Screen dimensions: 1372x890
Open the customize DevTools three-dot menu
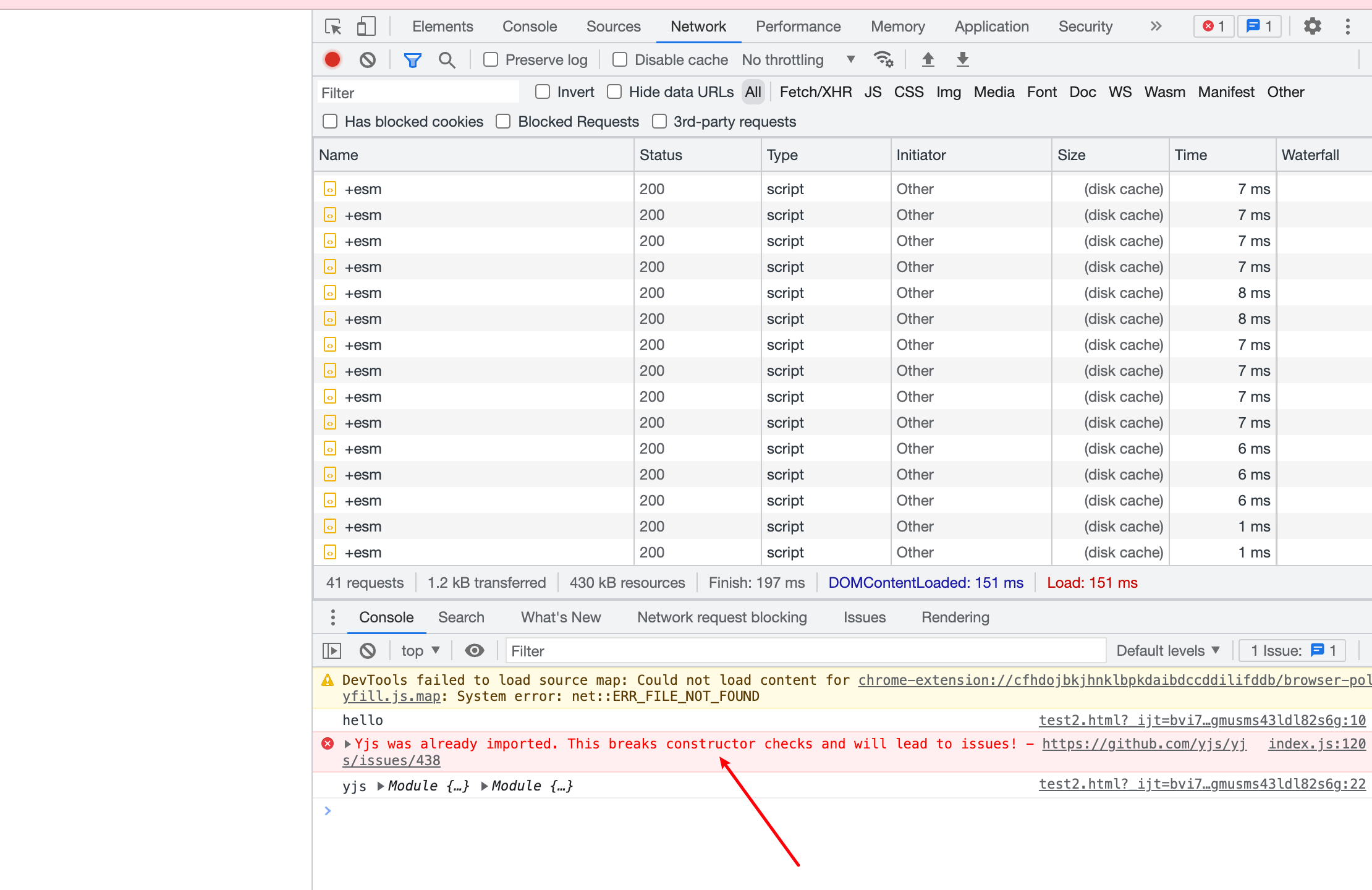[1348, 27]
